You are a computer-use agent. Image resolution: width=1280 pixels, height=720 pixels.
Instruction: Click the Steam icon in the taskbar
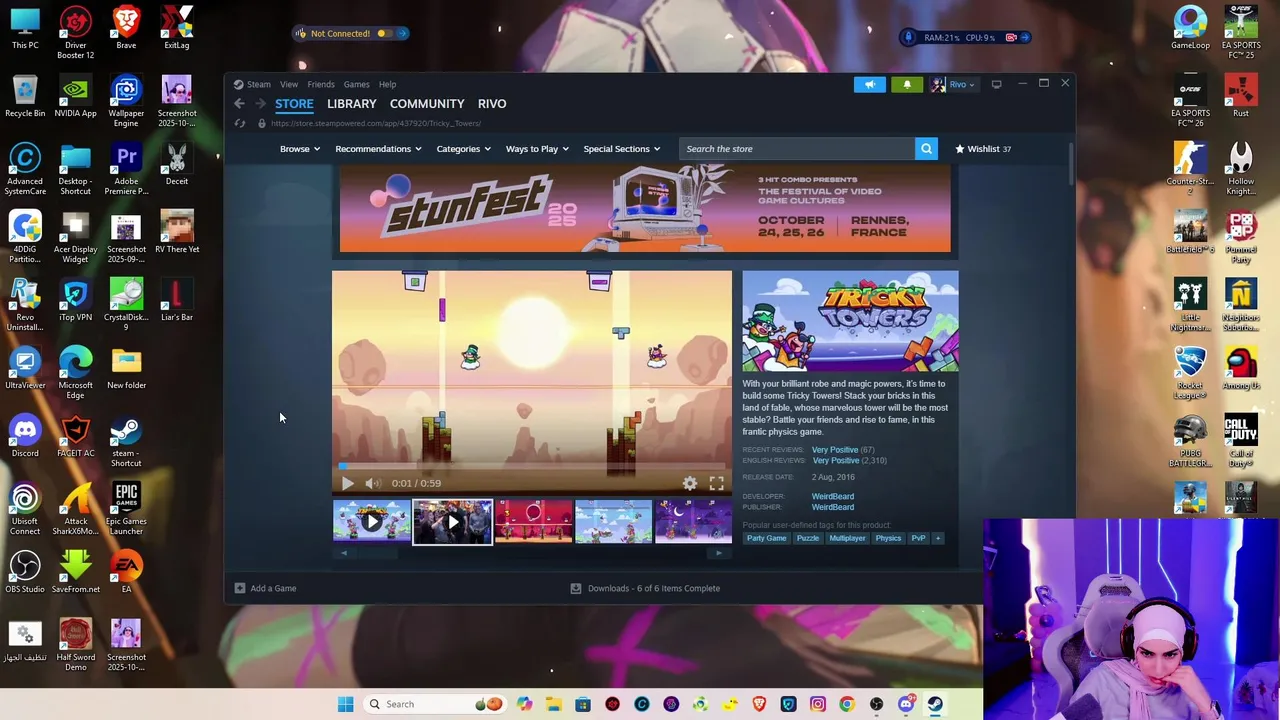[935, 704]
